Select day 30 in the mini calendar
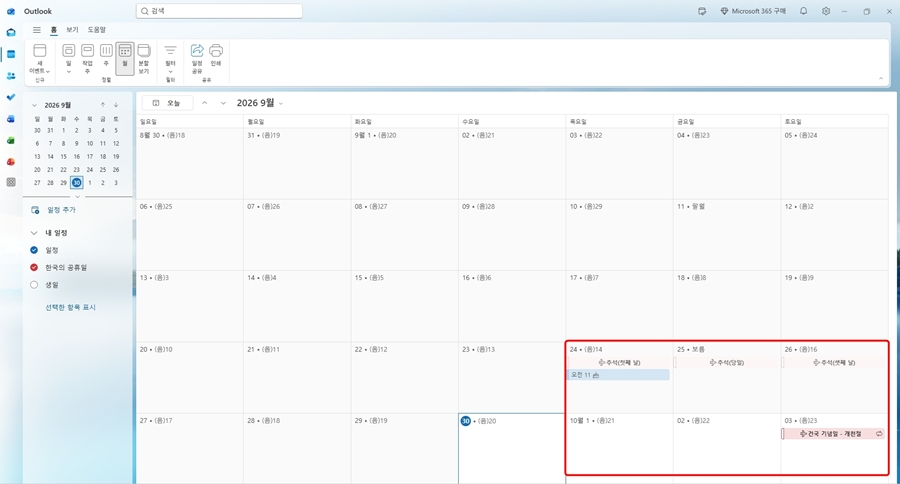The width and height of the screenshot is (900, 484). 76,183
